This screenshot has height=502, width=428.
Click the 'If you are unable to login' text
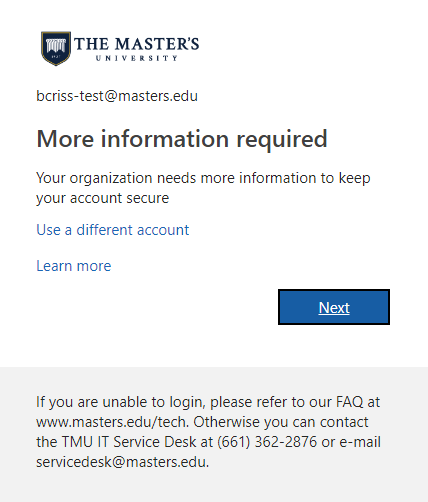[x=120, y=402]
